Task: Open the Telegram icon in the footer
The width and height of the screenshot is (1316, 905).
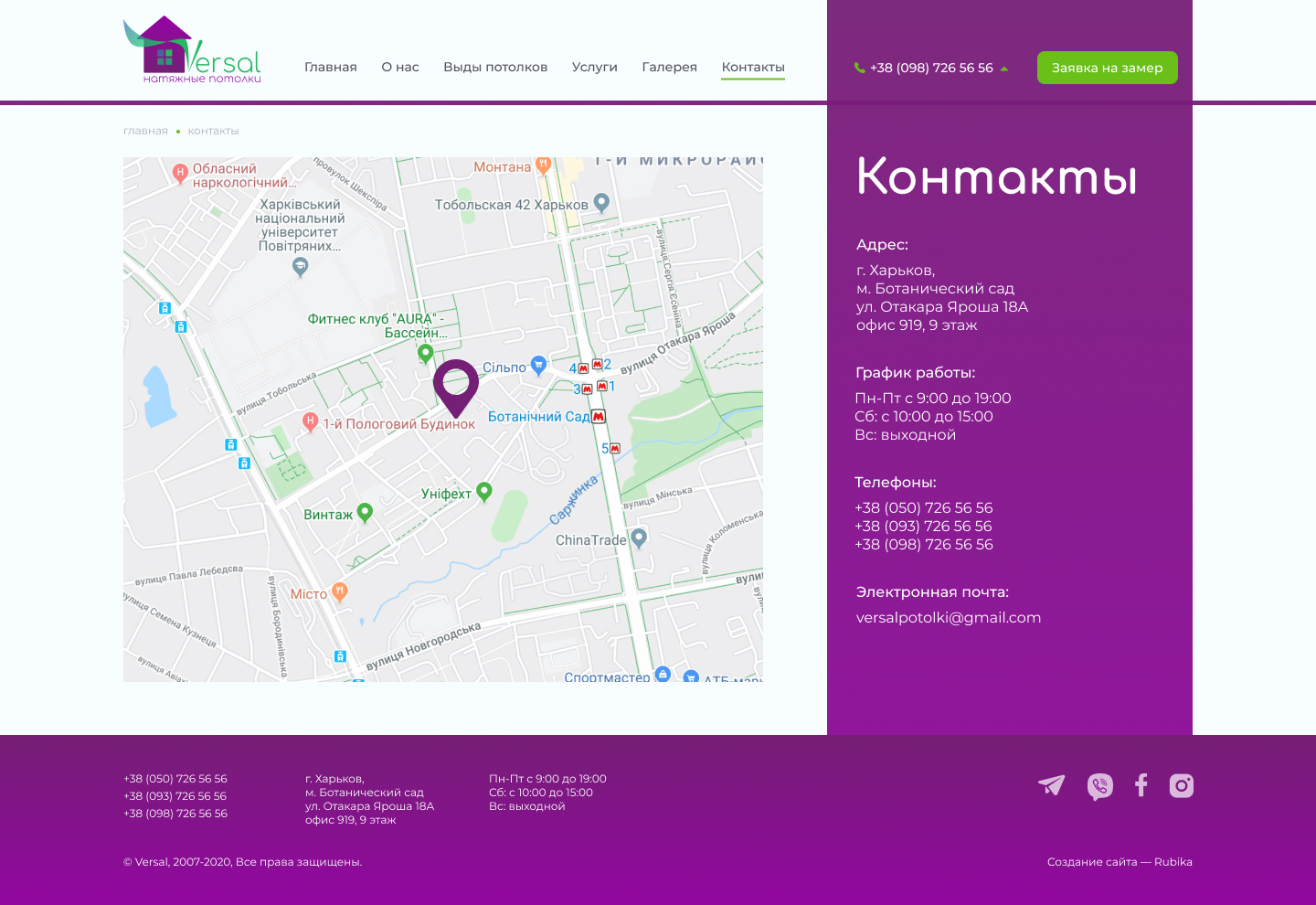Action: coord(1052,785)
